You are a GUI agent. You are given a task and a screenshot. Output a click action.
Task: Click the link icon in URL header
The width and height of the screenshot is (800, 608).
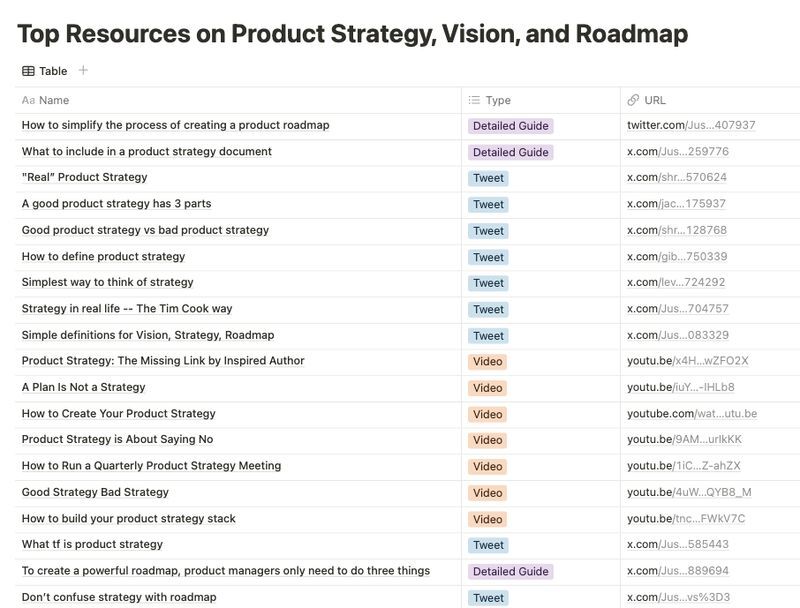(x=633, y=100)
